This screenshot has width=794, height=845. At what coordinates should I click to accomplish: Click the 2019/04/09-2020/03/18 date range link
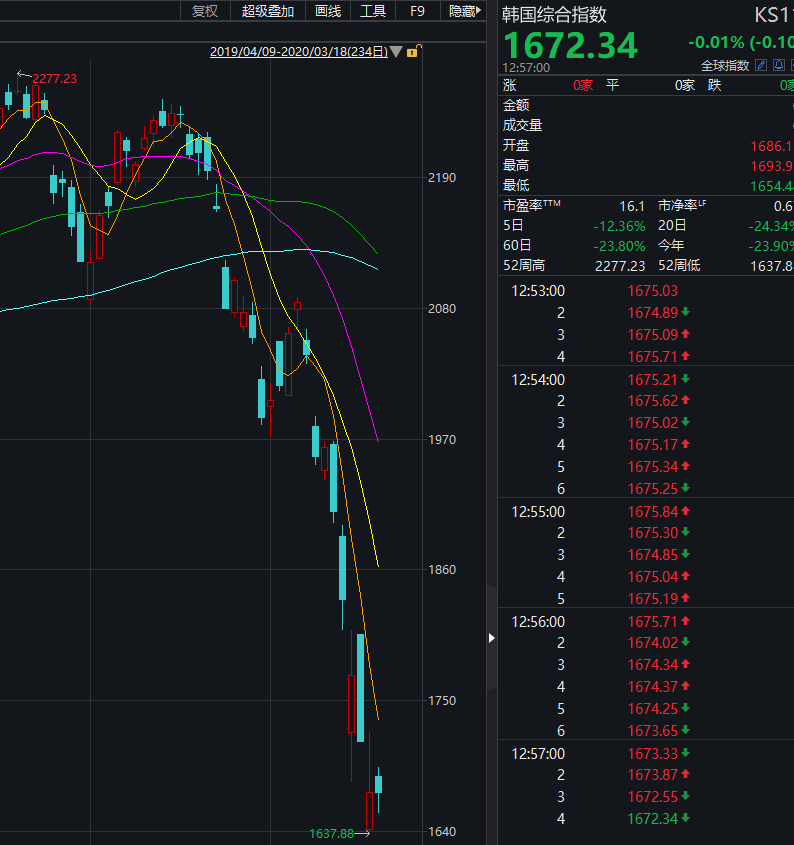pos(298,52)
